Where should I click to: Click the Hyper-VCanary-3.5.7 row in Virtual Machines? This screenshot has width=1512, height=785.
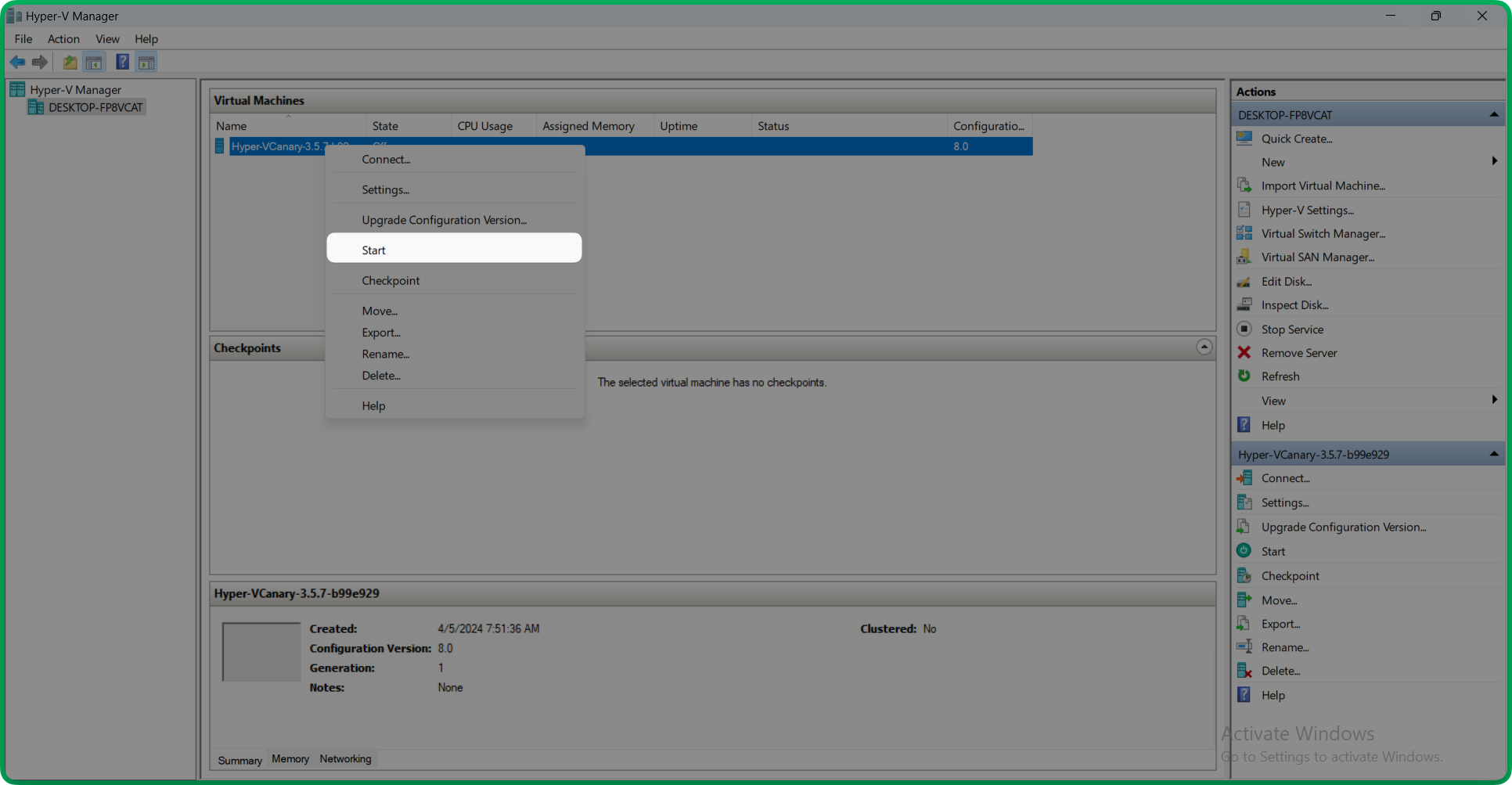click(x=623, y=146)
